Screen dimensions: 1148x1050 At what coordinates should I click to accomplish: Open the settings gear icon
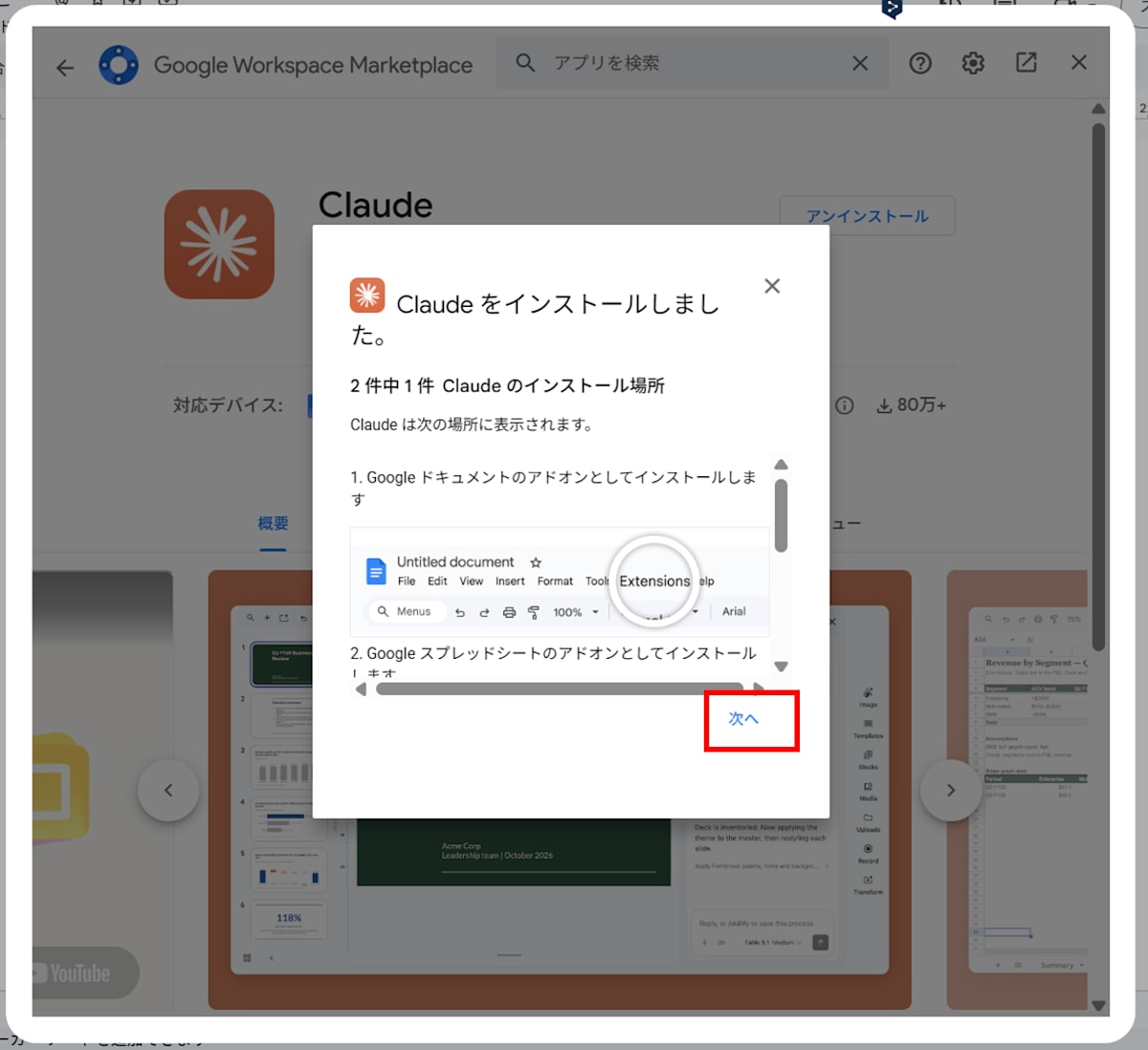point(973,63)
